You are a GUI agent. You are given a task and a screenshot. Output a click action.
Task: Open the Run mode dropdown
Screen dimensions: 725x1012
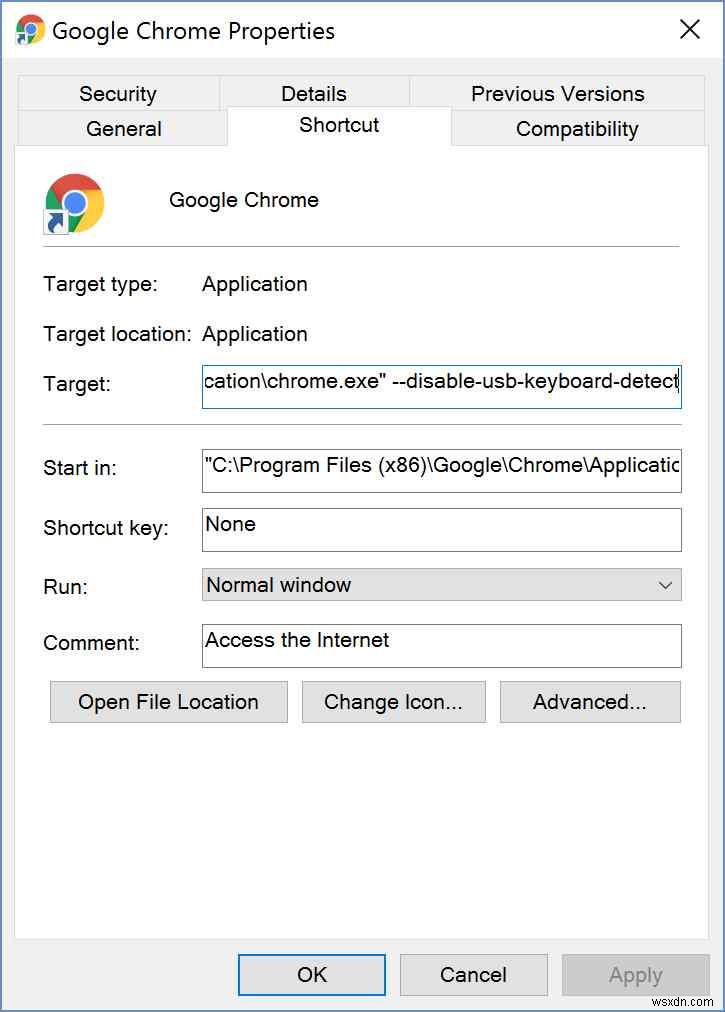(x=663, y=584)
